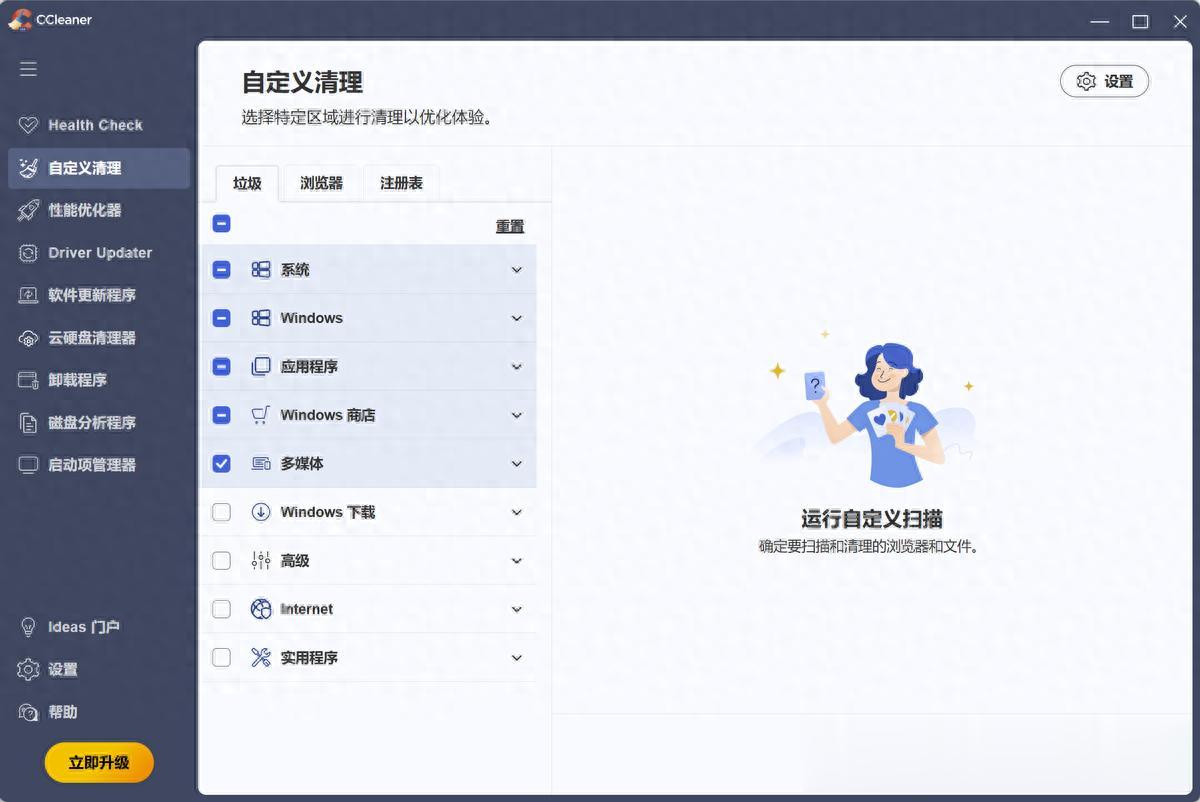Screen dimensions: 1200x802
Task: Click the 多媒体 category icon
Action: click(x=261, y=463)
